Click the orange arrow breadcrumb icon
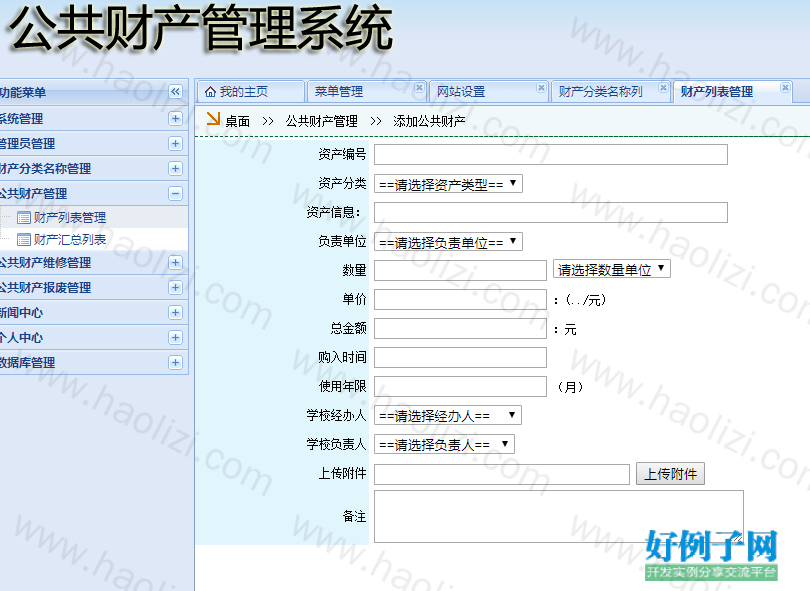Screen dimensions: 810x591 pos(213,119)
